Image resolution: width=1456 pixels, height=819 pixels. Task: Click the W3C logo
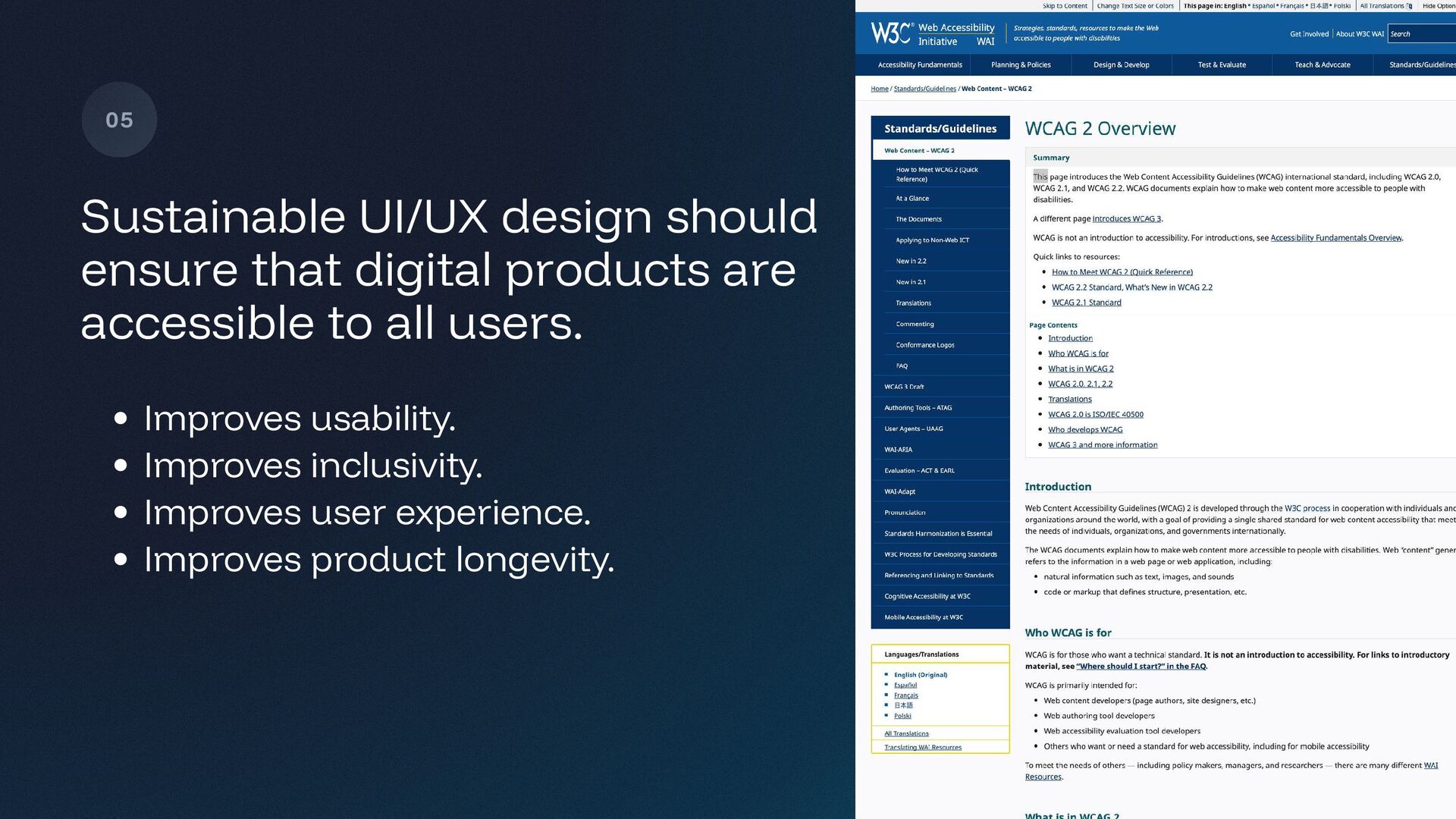890,33
